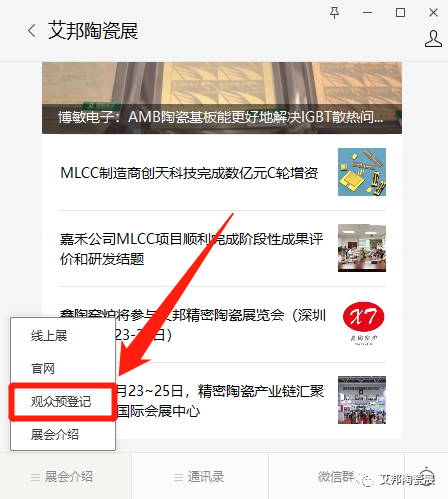
Task: Expand the 通讯录 bottom menu
Action: (x=200, y=477)
